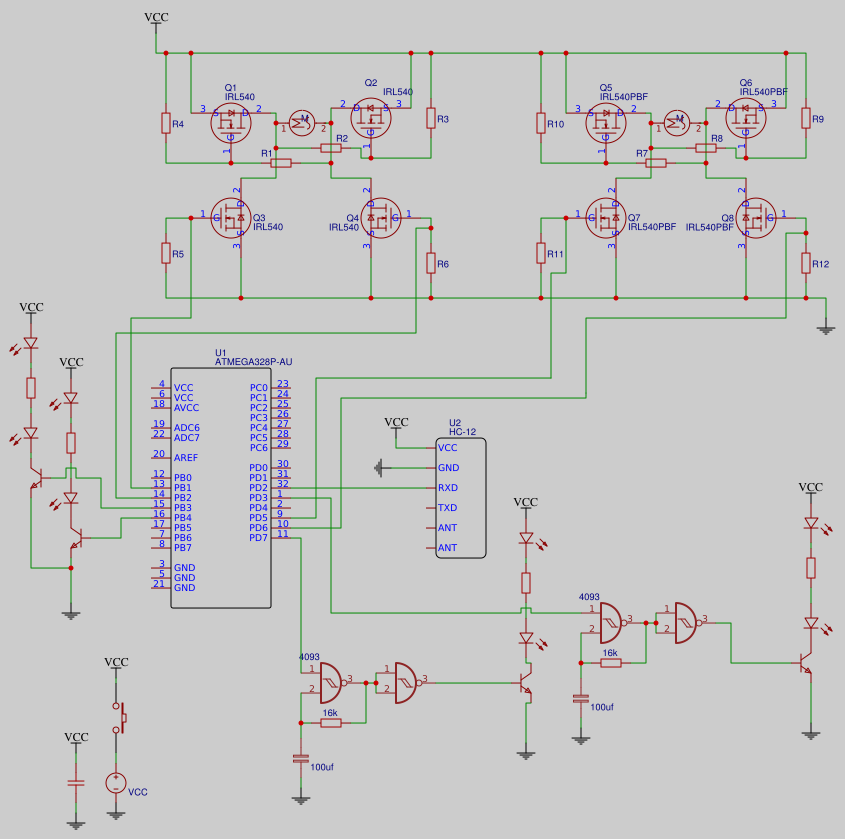The width and height of the screenshot is (845, 839).
Task: Select the Q3 IRL540 MOSFET symbol
Action: [230, 217]
